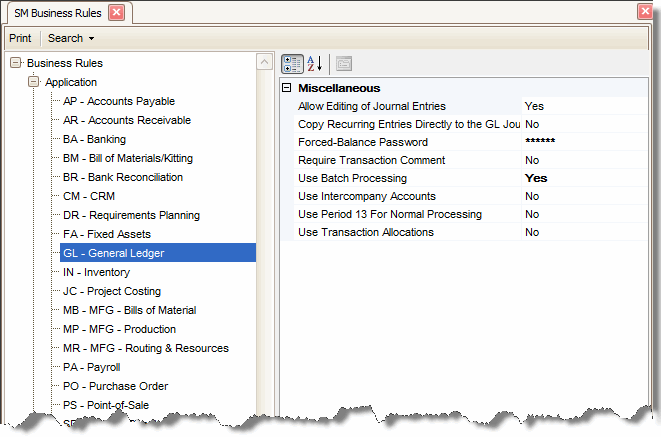Open GL - General Ledger rules

pos(113,253)
